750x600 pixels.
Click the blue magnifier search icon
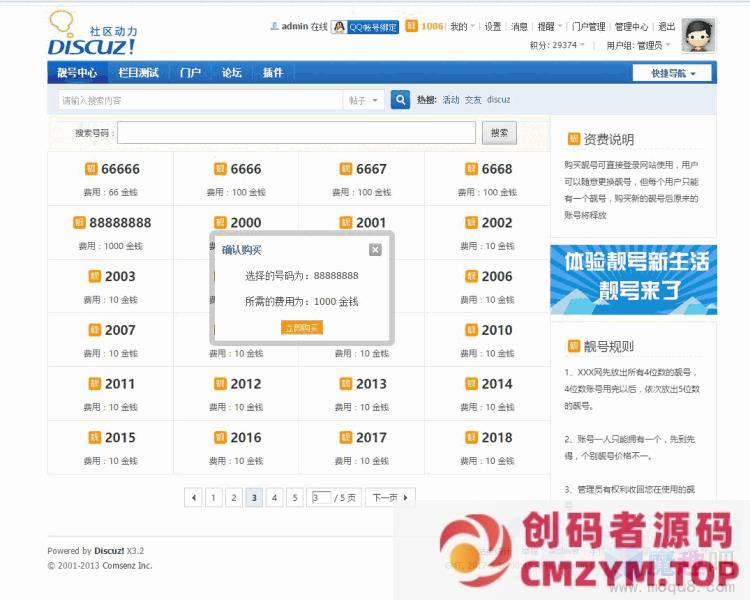pos(400,100)
